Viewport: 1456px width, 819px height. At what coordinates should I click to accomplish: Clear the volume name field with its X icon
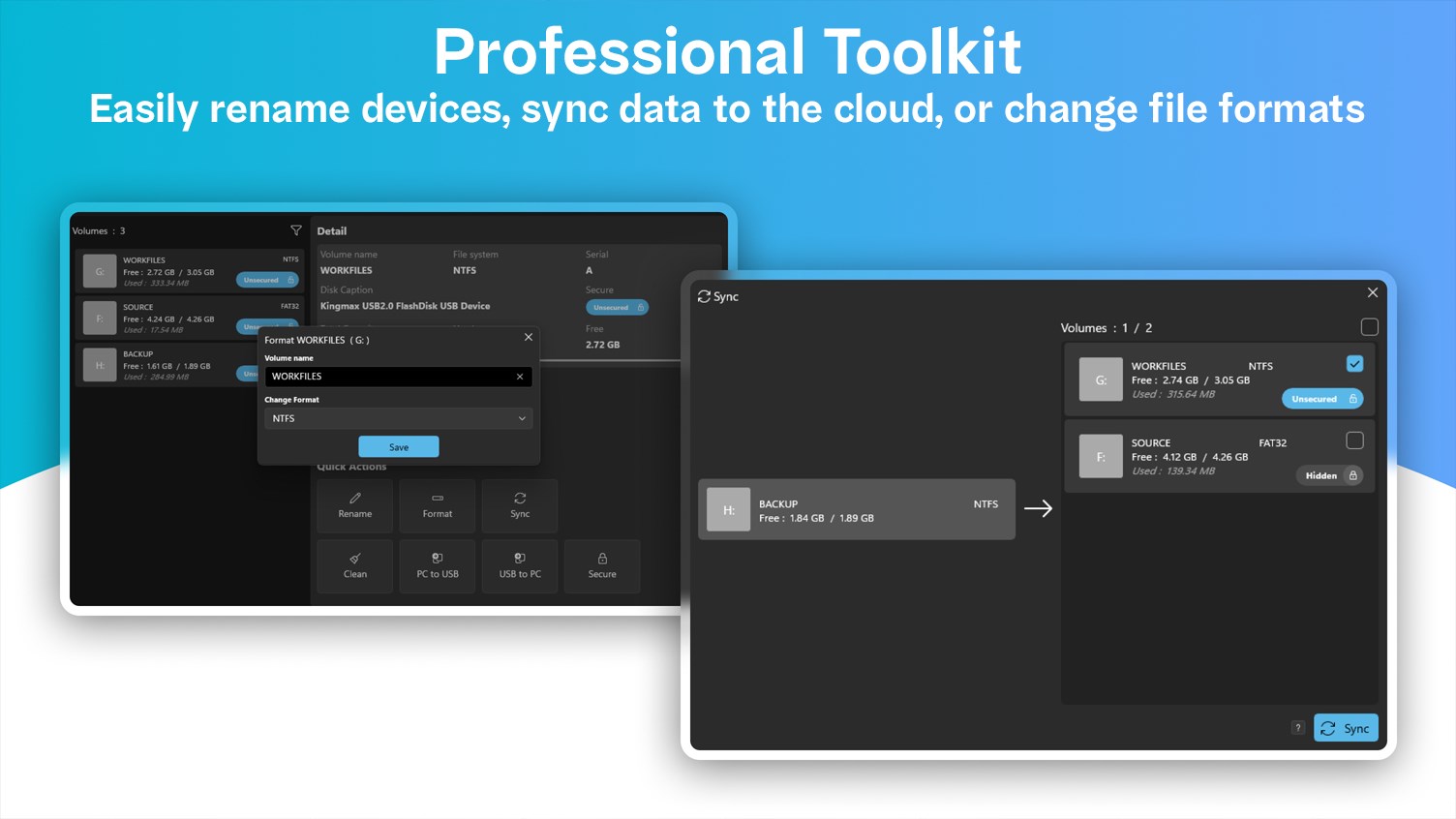click(520, 377)
